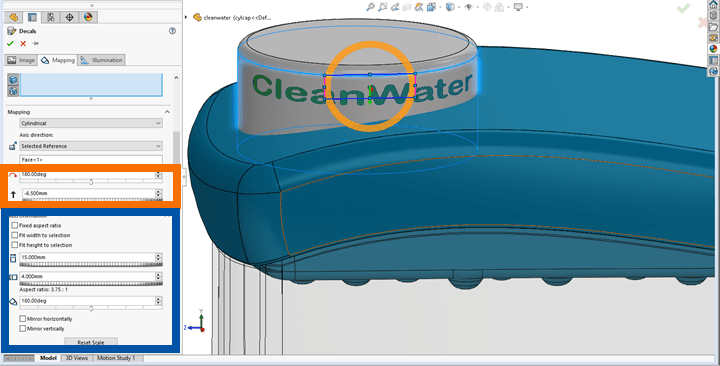Click the rotation angle slider under 180.00deg

click(91, 182)
